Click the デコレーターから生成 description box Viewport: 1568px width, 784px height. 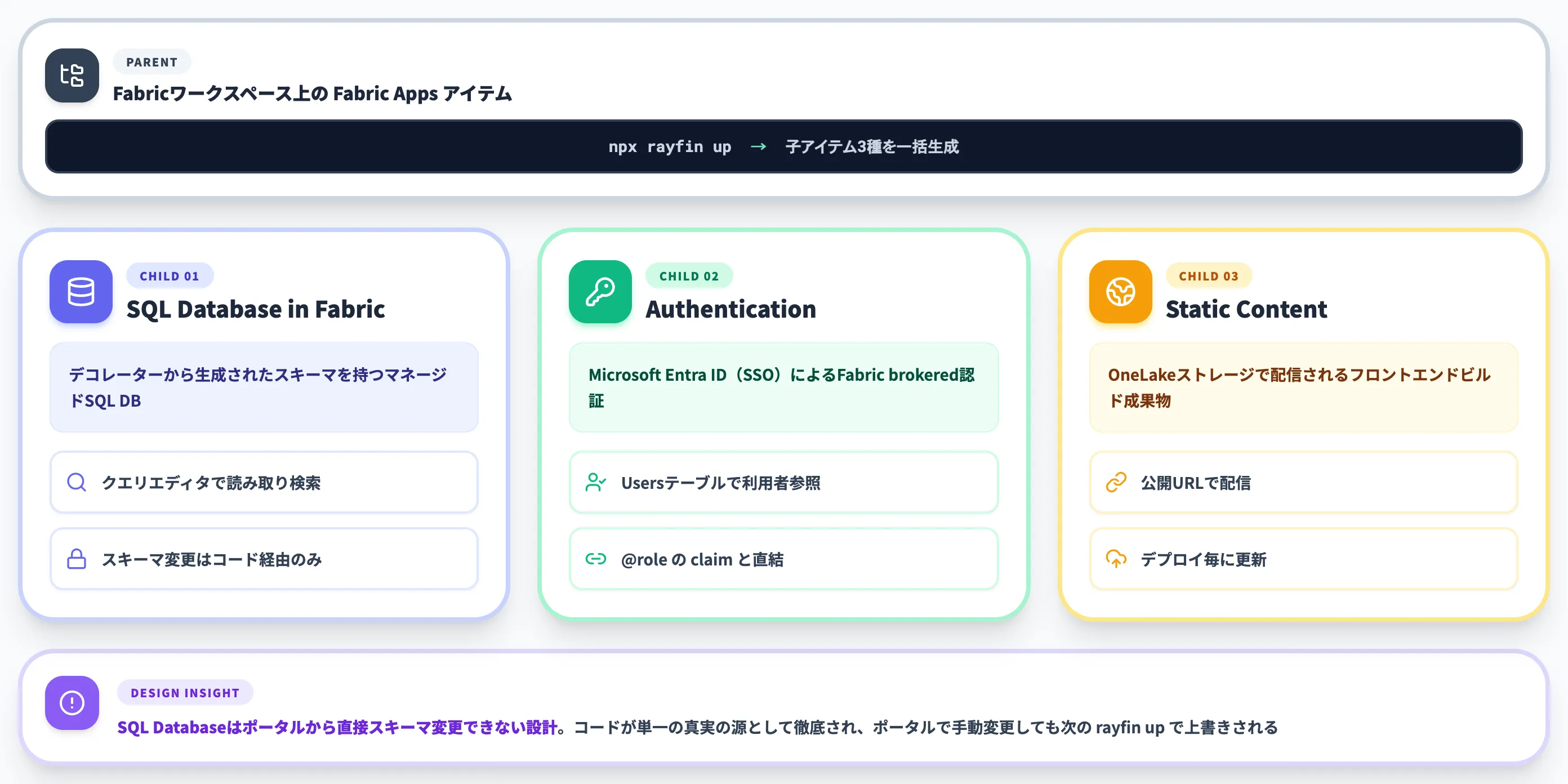[x=264, y=387]
